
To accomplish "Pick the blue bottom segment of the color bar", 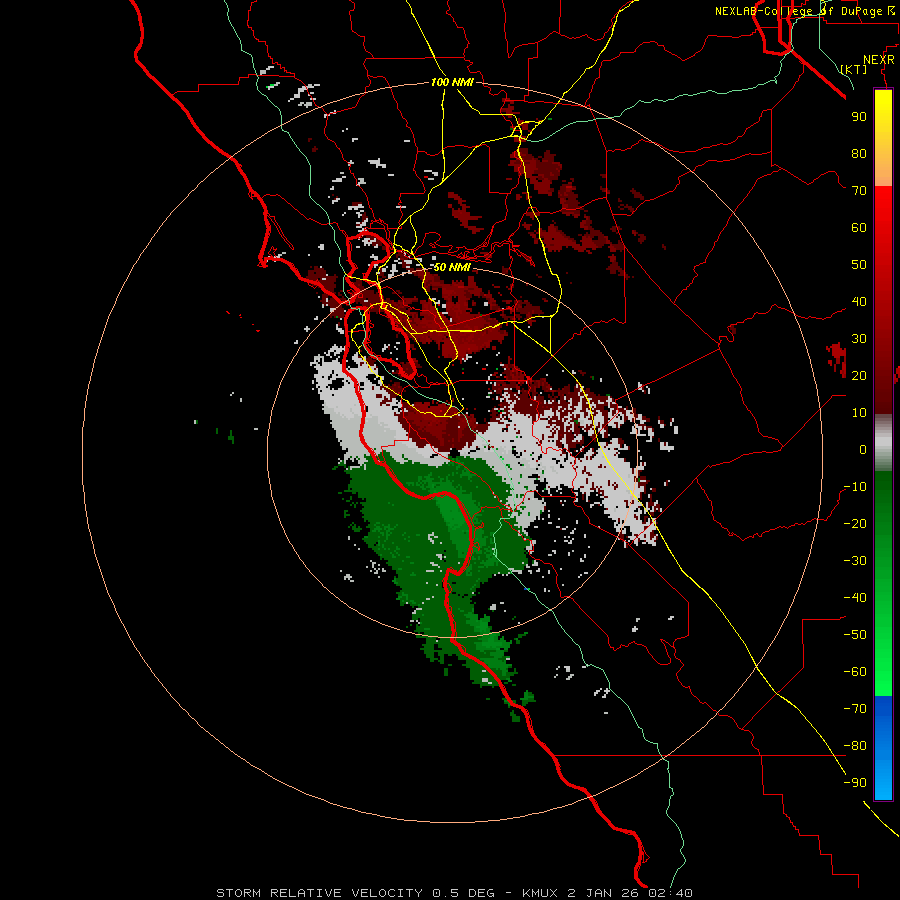I will pyautogui.click(x=883, y=748).
